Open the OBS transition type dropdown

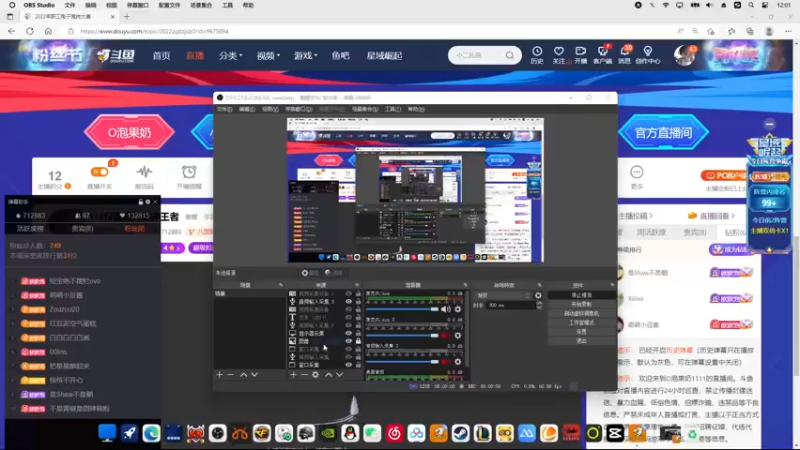(x=504, y=295)
